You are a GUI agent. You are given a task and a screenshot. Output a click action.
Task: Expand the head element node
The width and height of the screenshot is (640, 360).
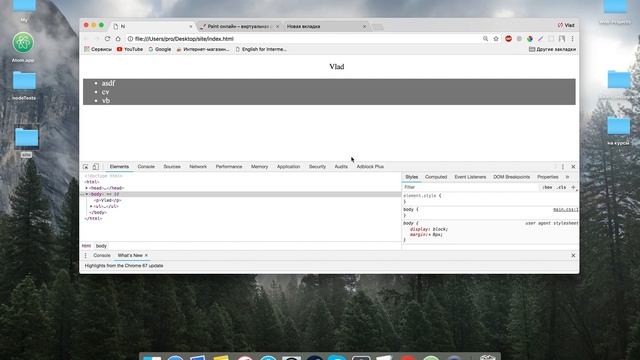coord(87,188)
